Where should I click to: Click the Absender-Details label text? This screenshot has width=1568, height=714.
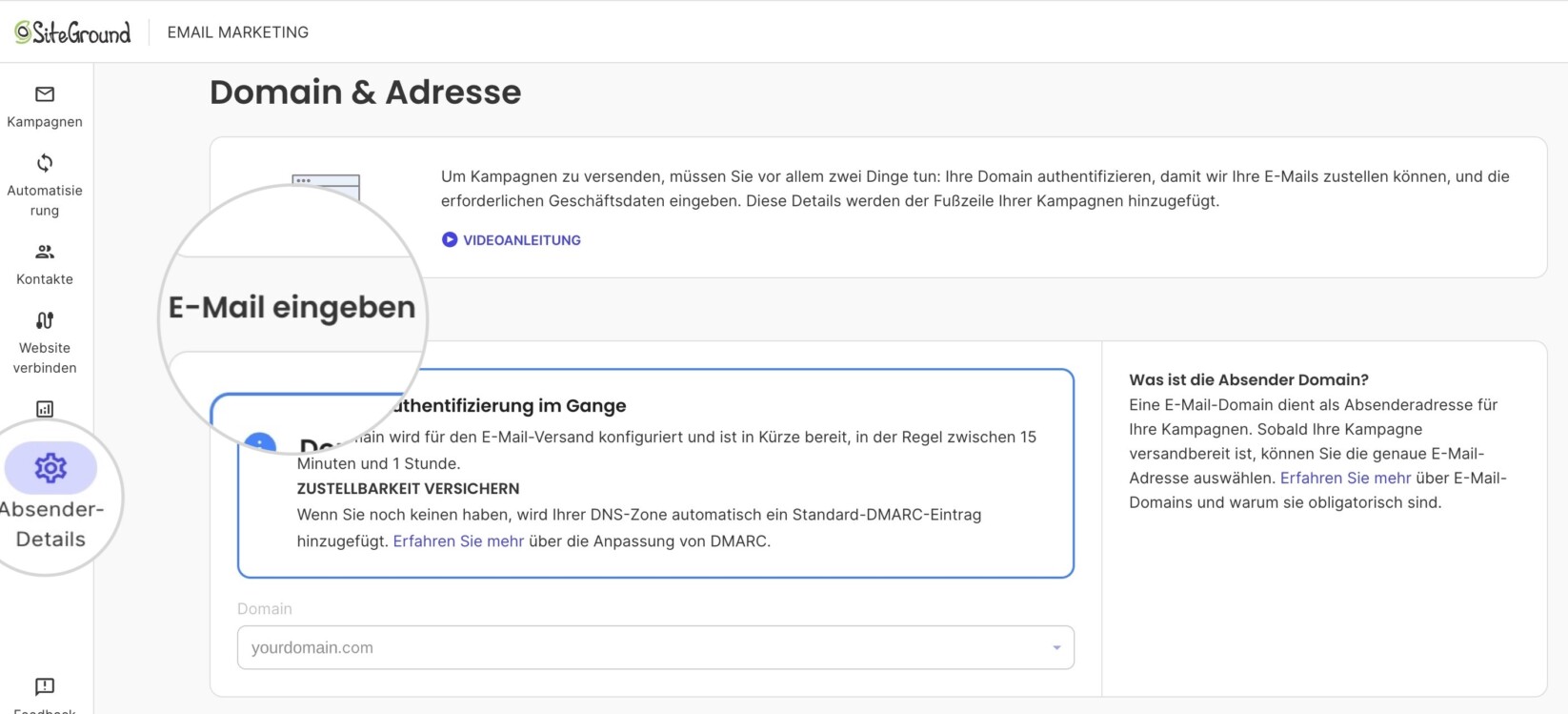(x=50, y=524)
